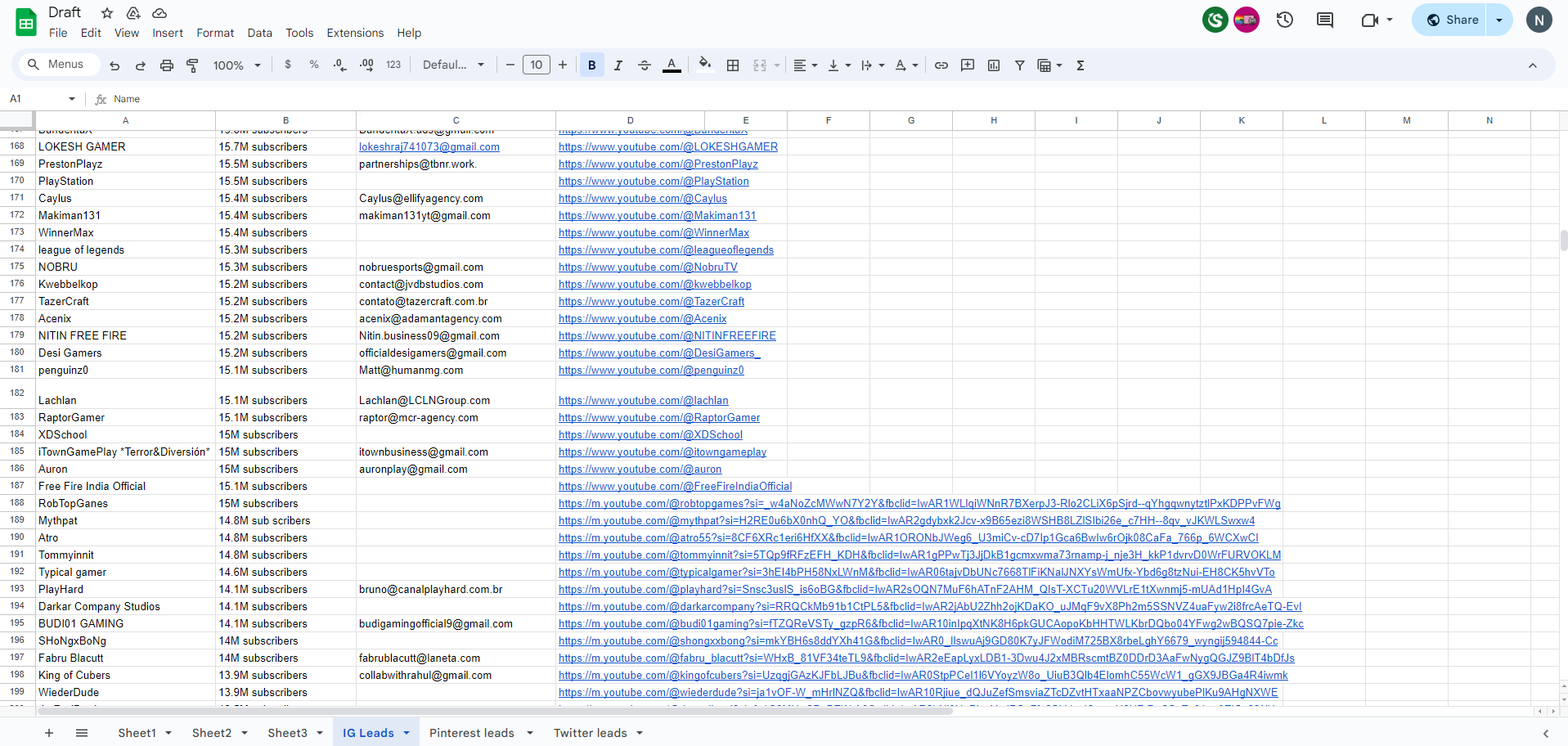Select row 175 header
Screen dimensions: 1568x746
(x=17, y=267)
